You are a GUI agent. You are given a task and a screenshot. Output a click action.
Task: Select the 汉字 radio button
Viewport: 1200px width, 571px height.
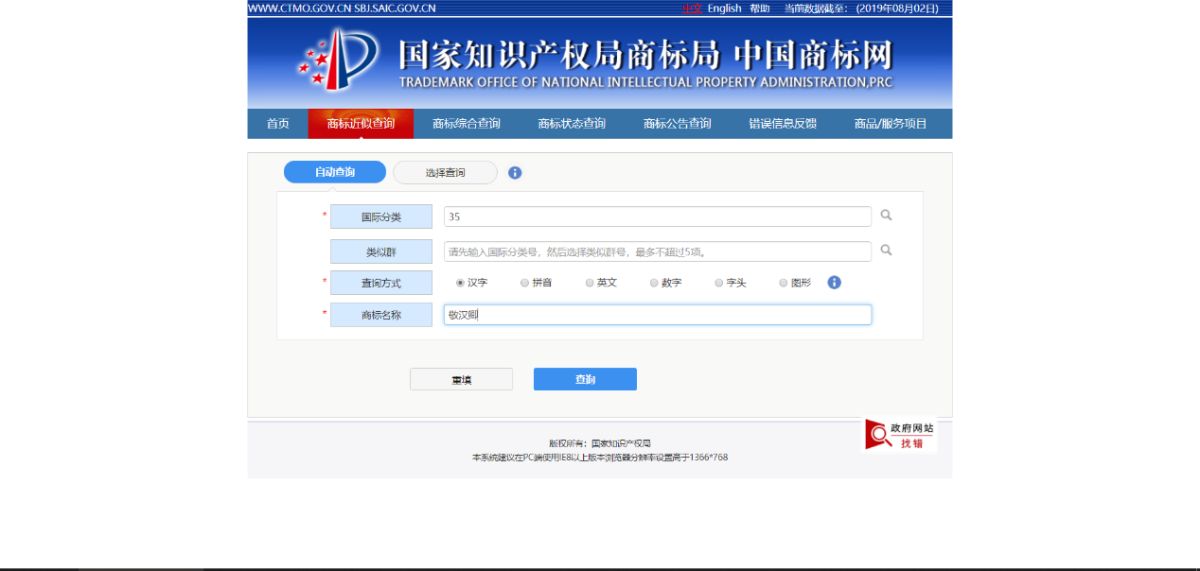pyautogui.click(x=460, y=283)
